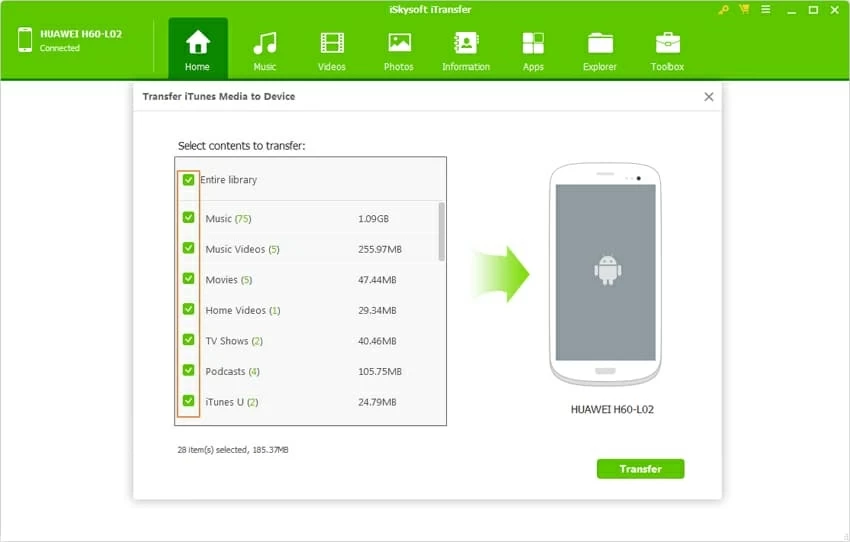
Task: Click the key registration icon
Action: click(723, 9)
